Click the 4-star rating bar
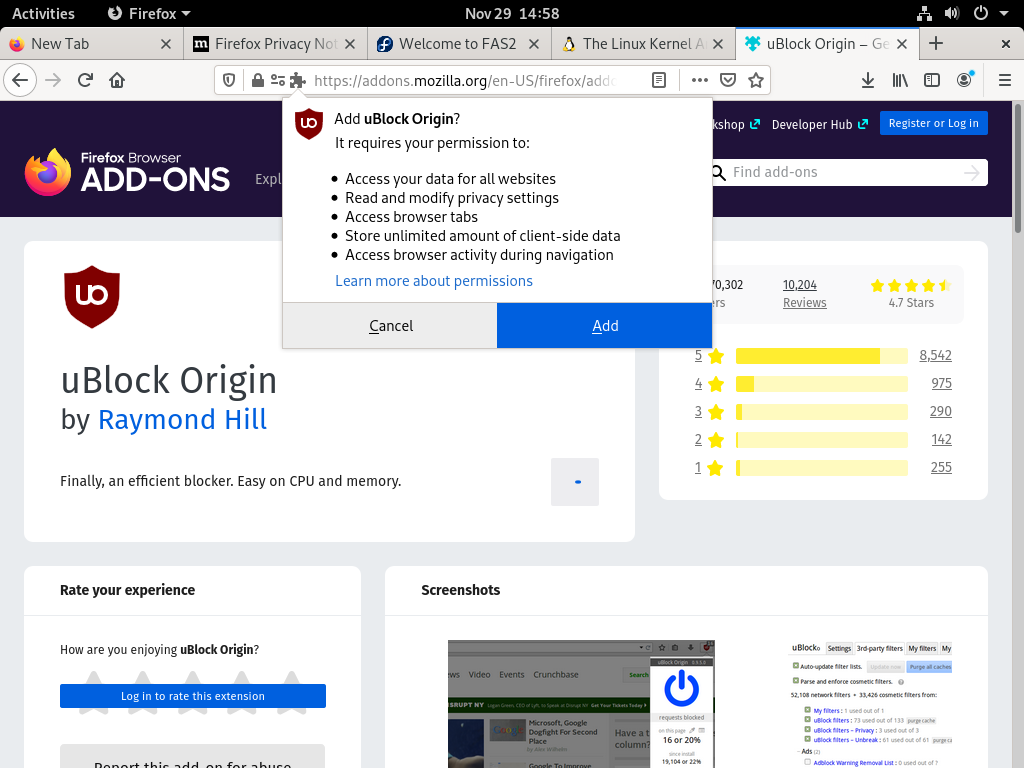Viewport: 1024px width, 768px height. [x=822, y=384]
